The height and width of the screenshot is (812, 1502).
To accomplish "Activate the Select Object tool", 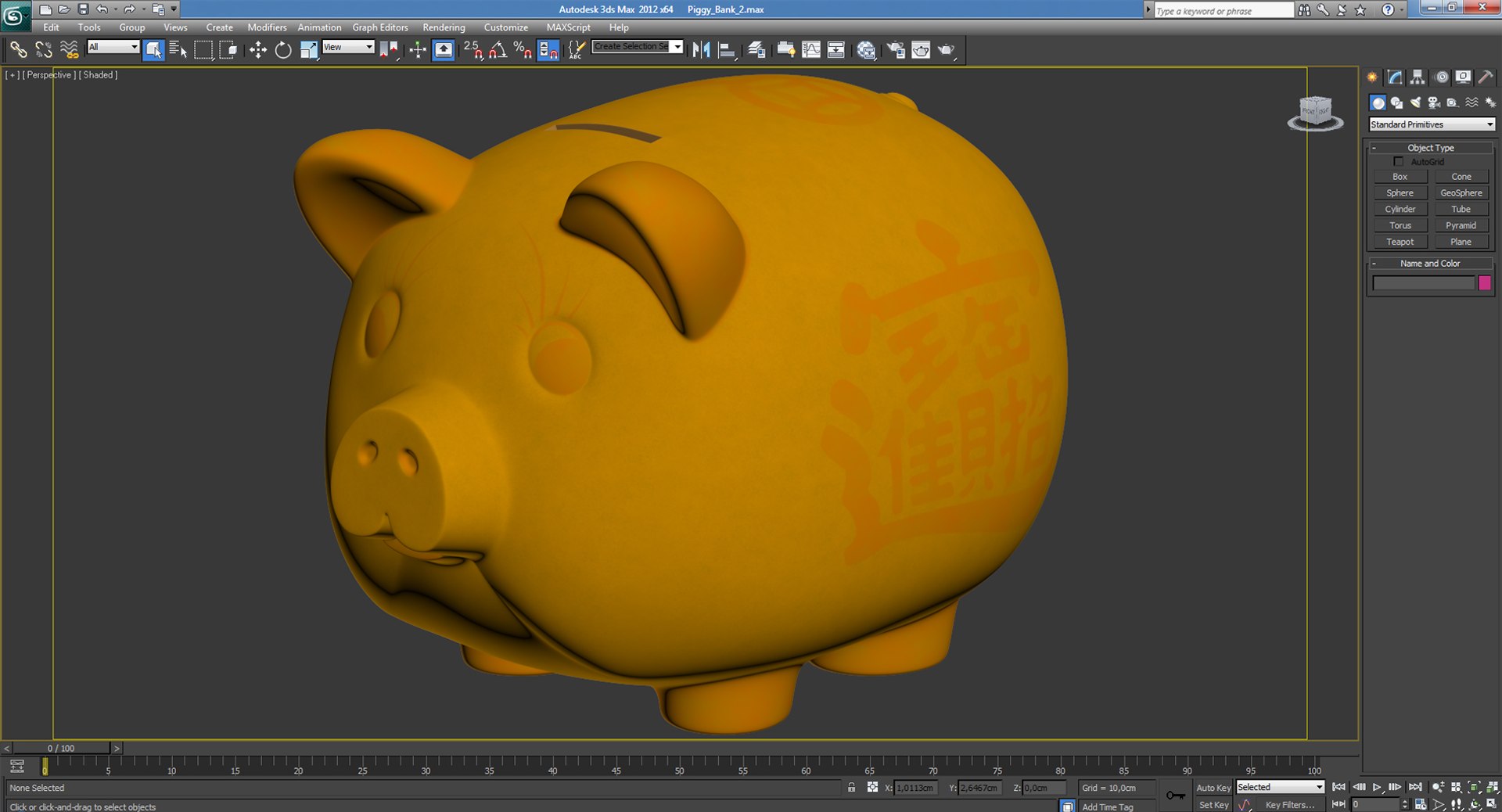I will pos(153,50).
